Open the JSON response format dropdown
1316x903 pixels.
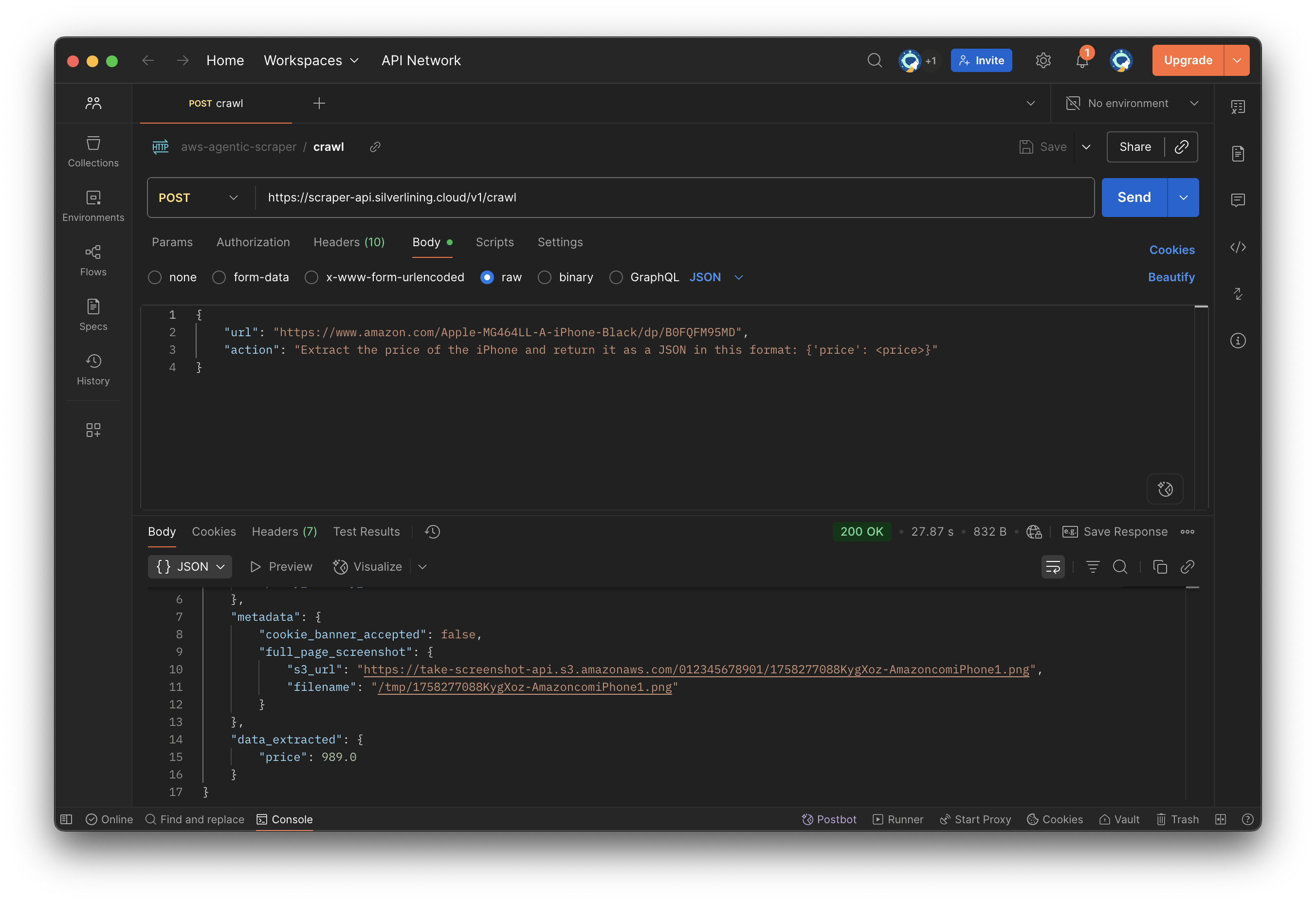tap(190, 567)
